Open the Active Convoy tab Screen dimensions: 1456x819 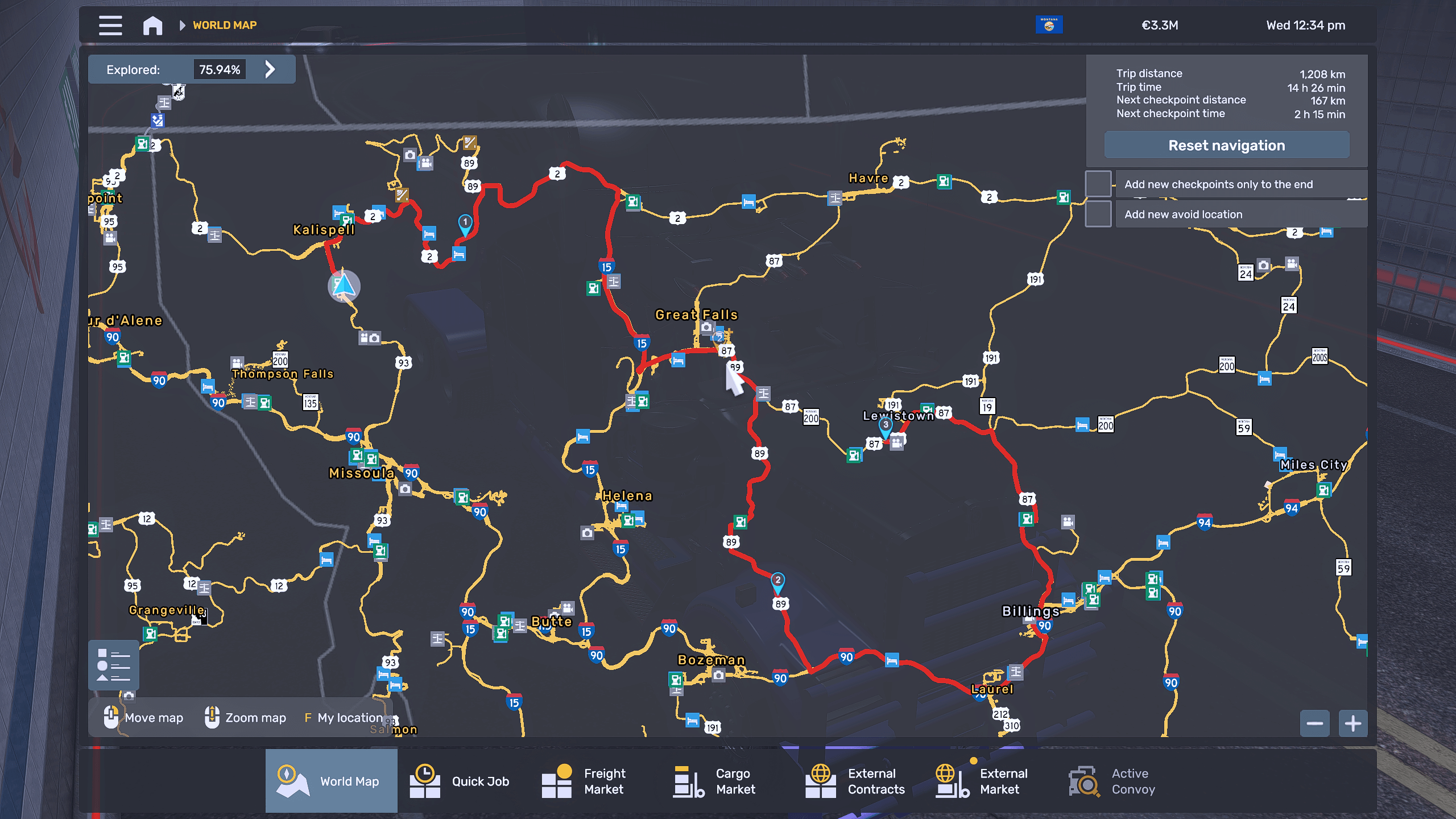click(1112, 781)
